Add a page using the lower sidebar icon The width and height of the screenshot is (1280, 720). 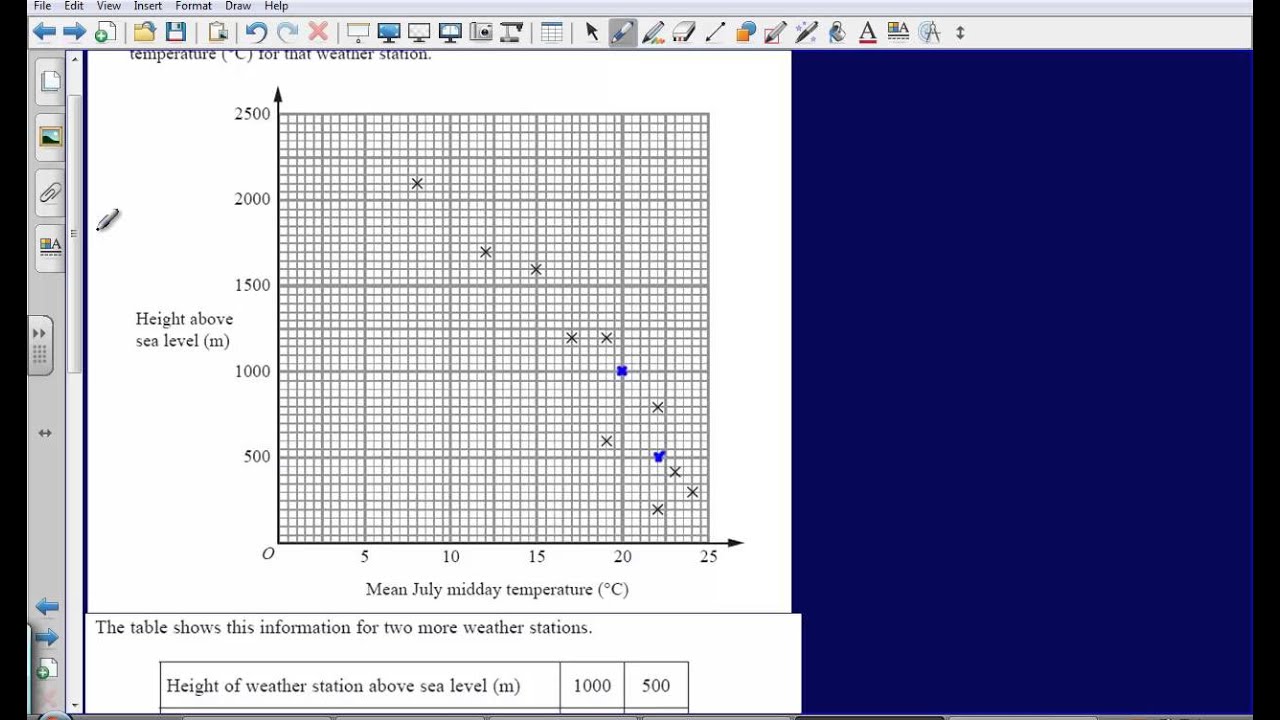point(47,669)
